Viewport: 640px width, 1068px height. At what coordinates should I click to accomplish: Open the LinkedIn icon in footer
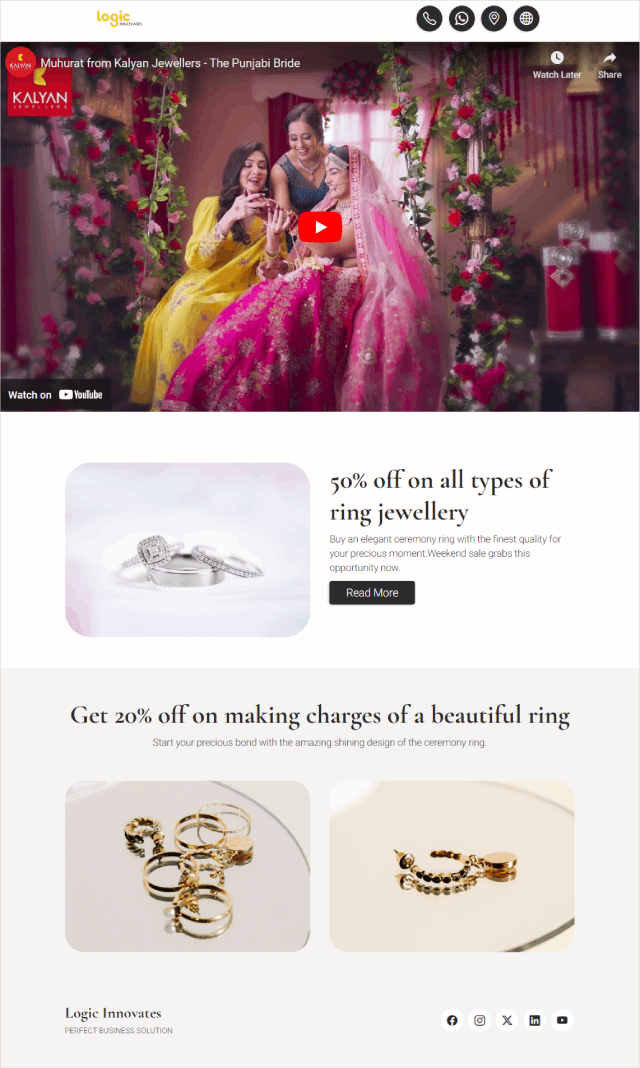pyautogui.click(x=534, y=1020)
